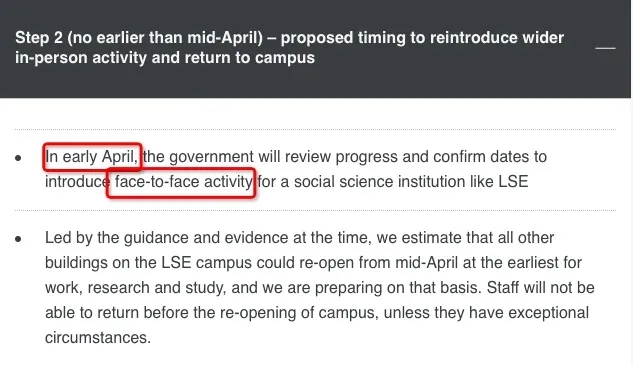Select the highlighted "face-to-face activity" box
This screenshot has width=633, height=365.
[181, 182]
